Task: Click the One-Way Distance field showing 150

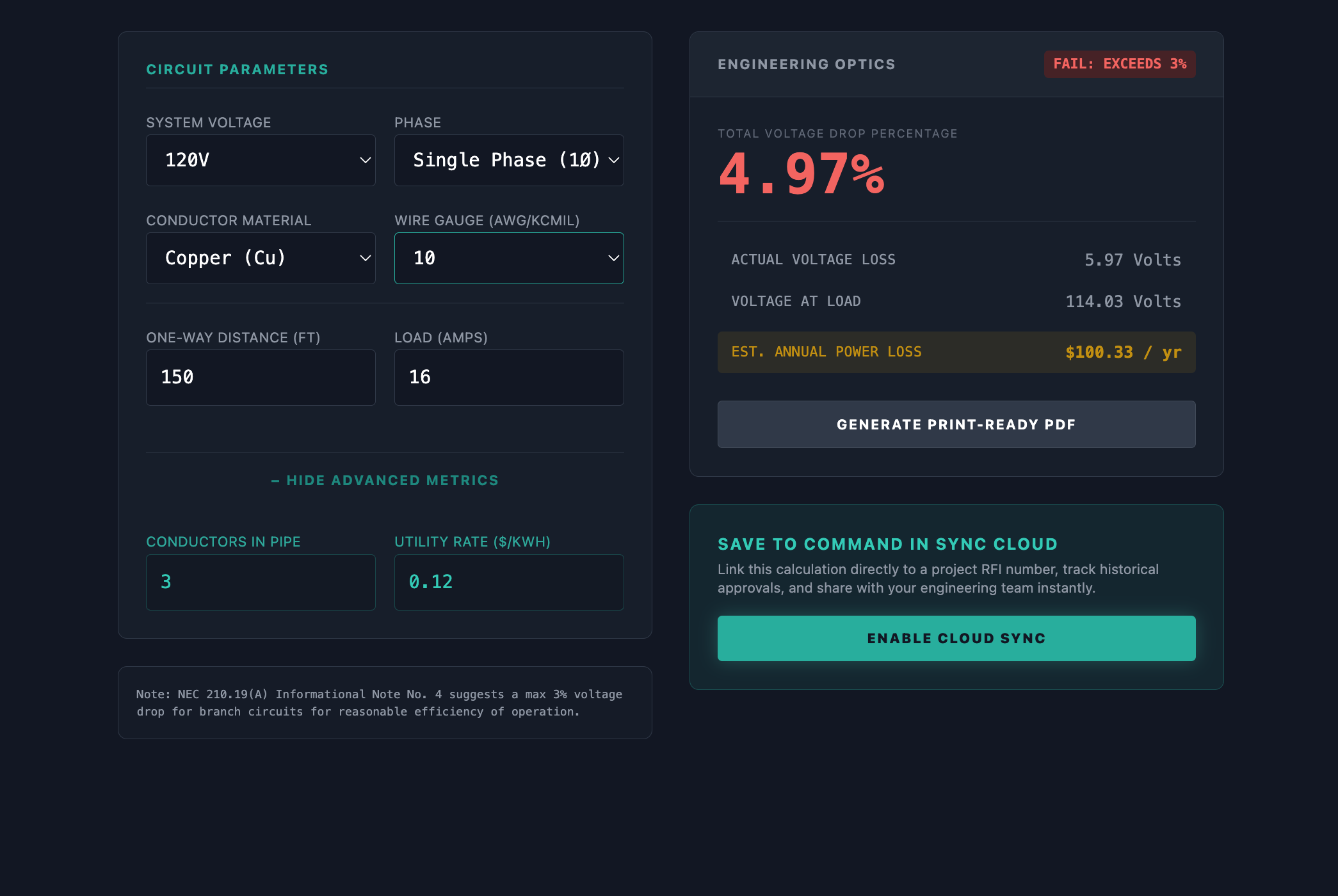Action: 261,378
